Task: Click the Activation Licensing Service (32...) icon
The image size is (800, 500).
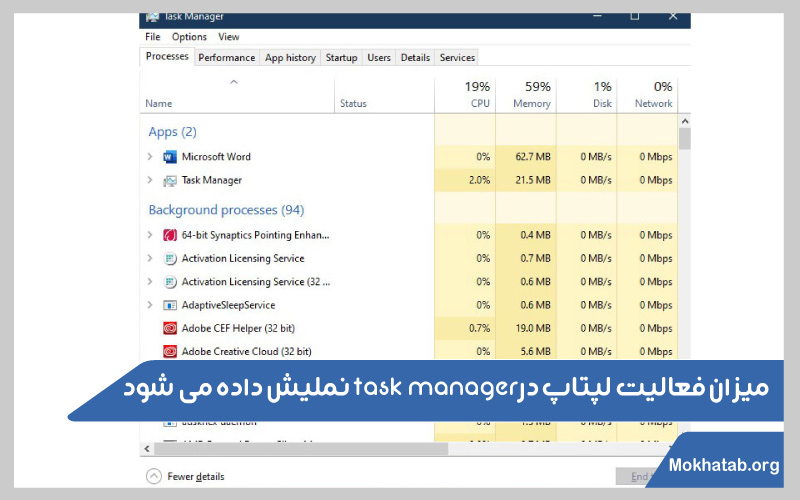Action: coord(170,282)
